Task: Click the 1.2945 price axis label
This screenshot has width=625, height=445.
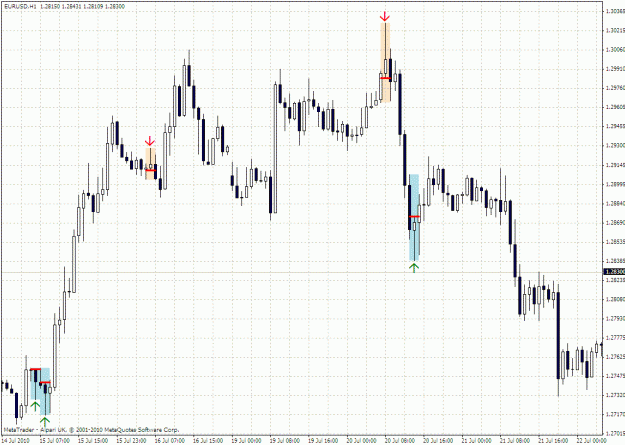Action: coord(615,126)
